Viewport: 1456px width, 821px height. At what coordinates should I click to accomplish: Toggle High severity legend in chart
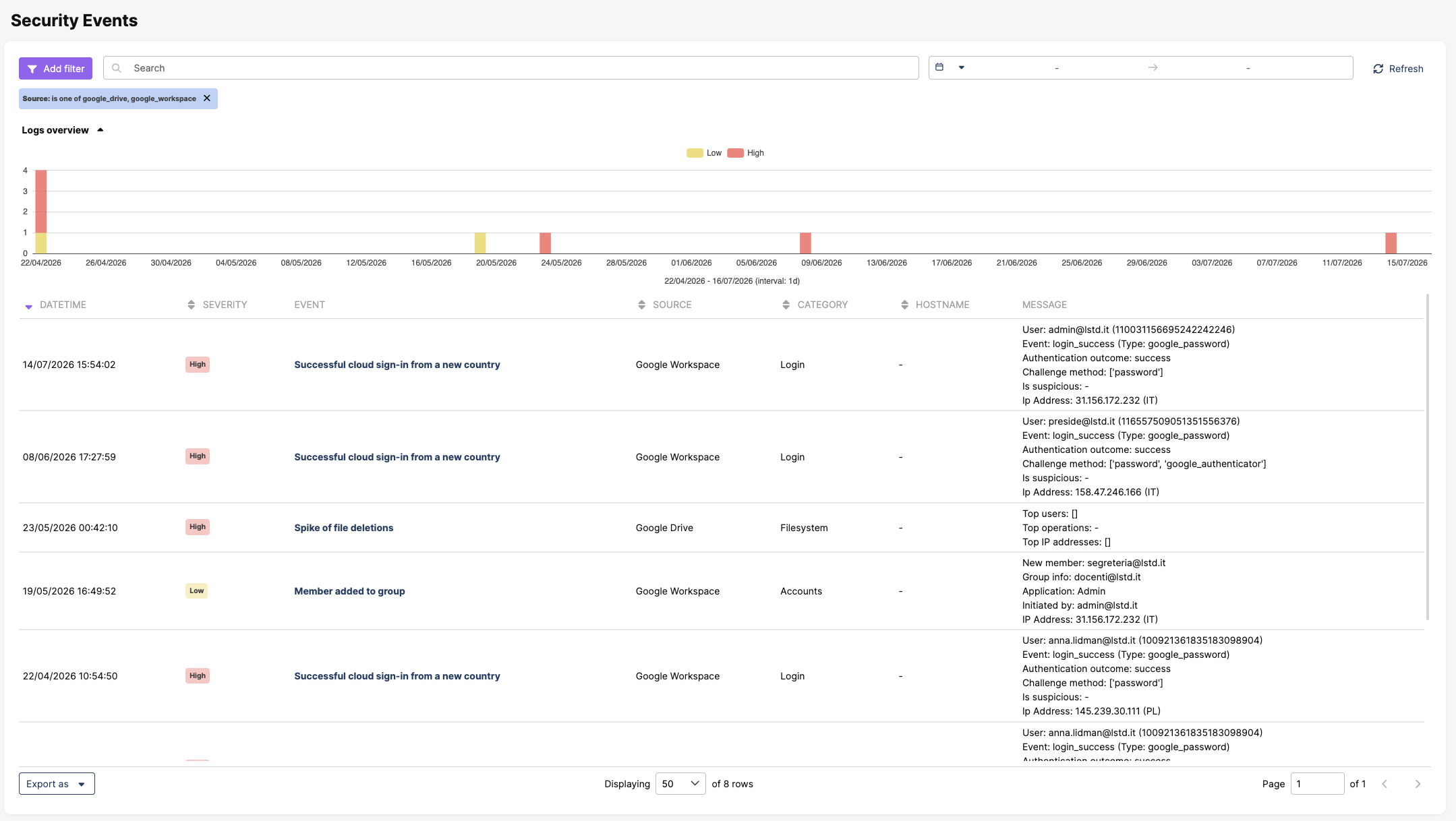pyautogui.click(x=735, y=153)
